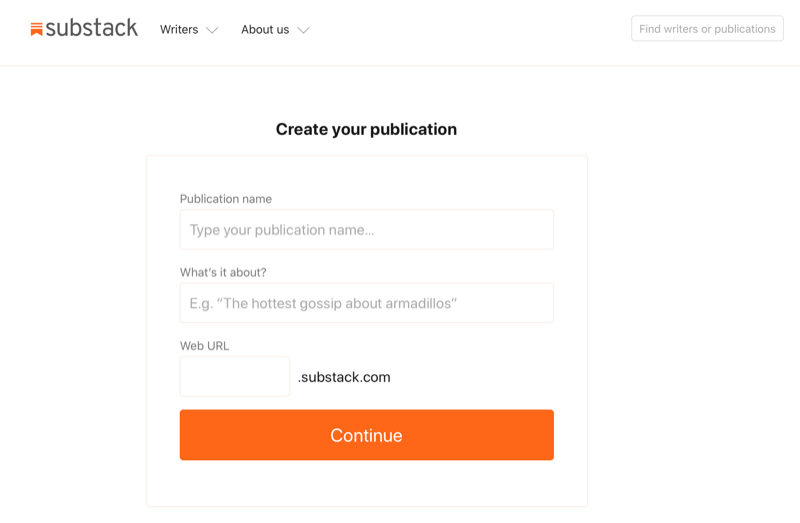
Task: Click the Web URL label
Action: [204, 346]
